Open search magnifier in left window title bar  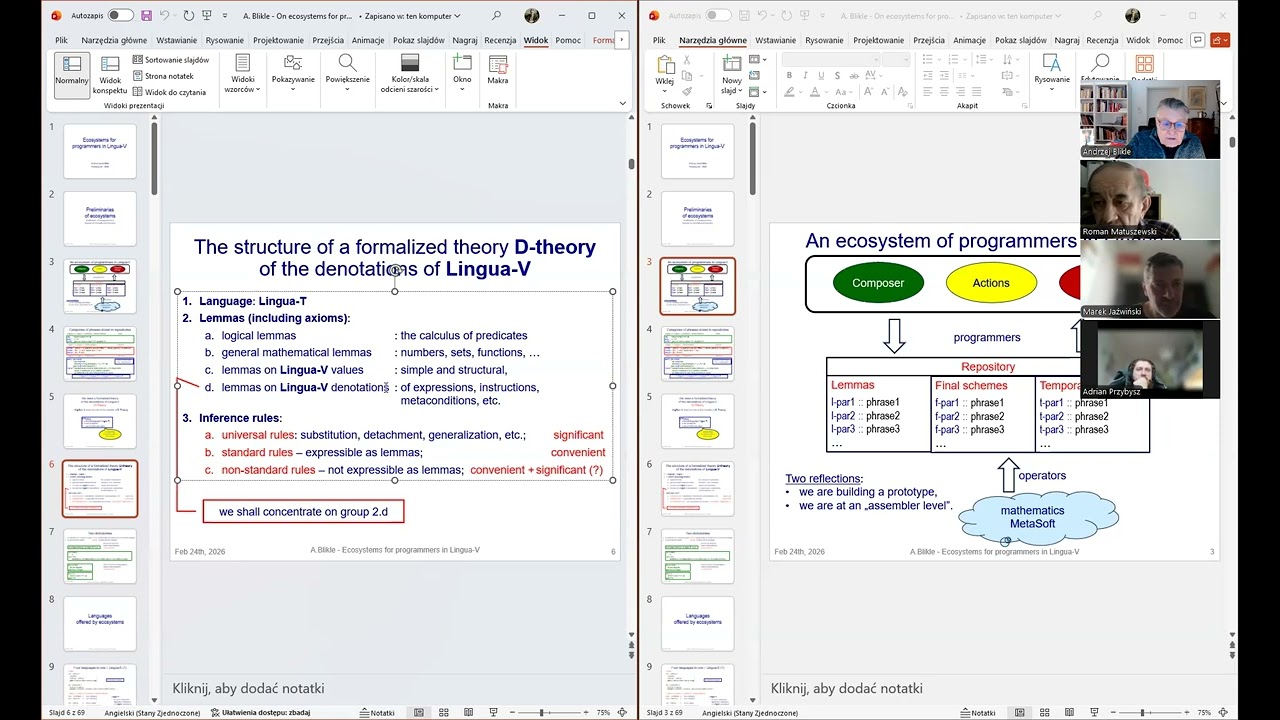[x=496, y=16]
